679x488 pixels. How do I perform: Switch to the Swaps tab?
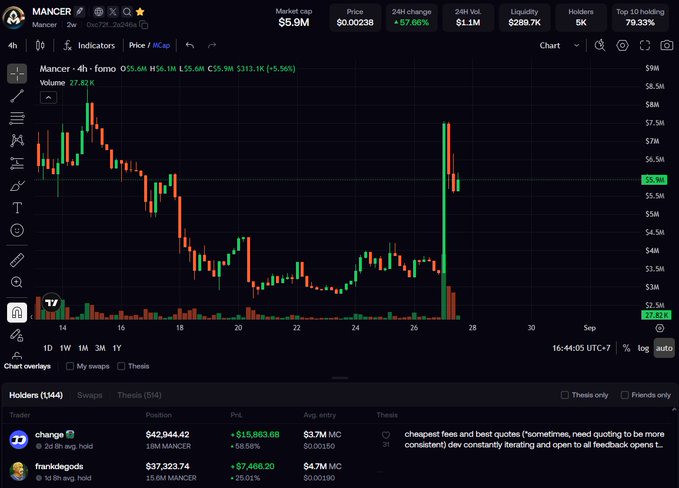point(90,395)
